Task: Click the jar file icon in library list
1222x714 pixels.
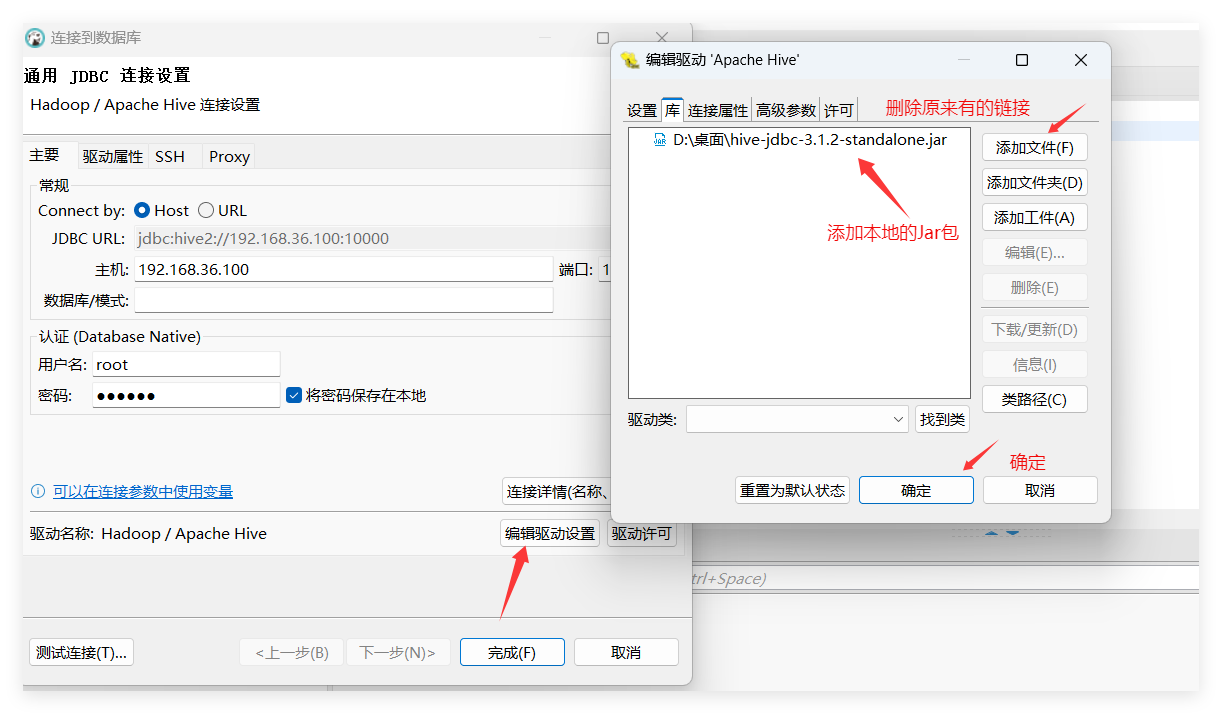Action: click(660, 140)
